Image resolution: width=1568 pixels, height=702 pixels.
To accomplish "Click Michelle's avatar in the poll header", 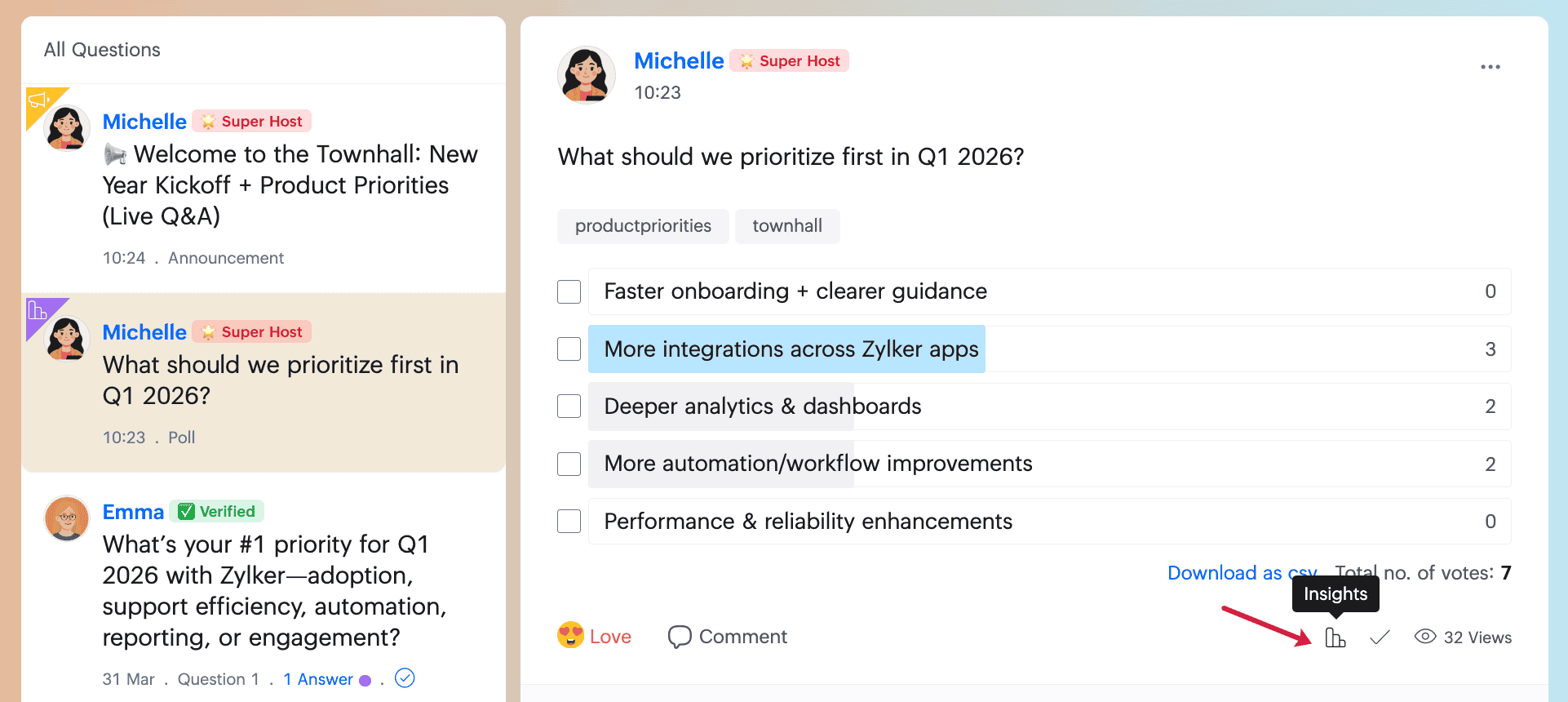I will tap(587, 75).
